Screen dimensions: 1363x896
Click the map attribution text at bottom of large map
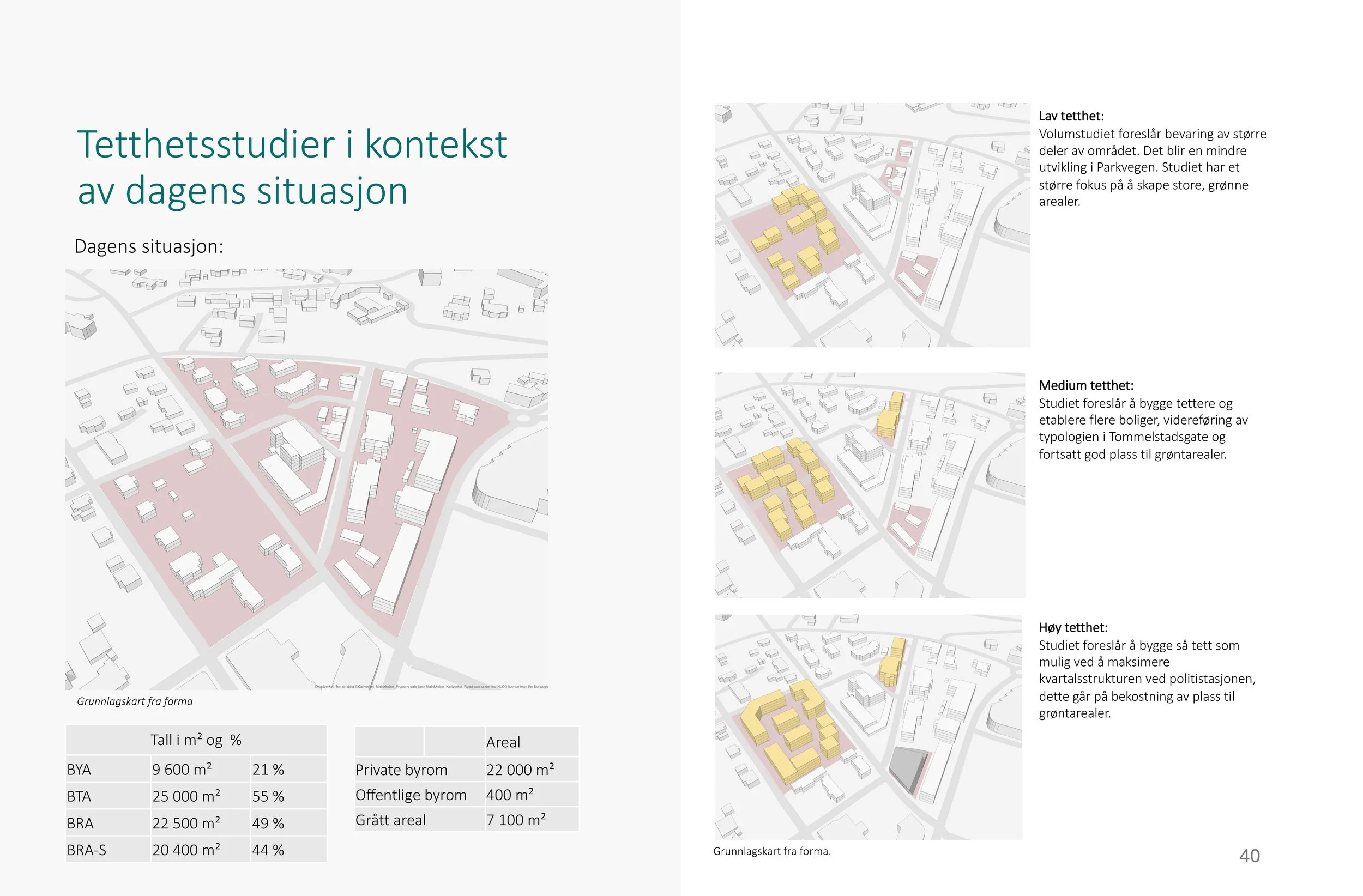pos(431,687)
